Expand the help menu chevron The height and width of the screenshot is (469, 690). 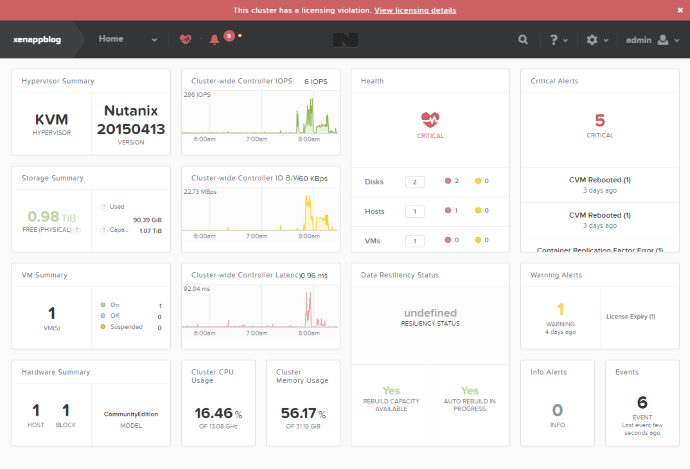point(565,40)
